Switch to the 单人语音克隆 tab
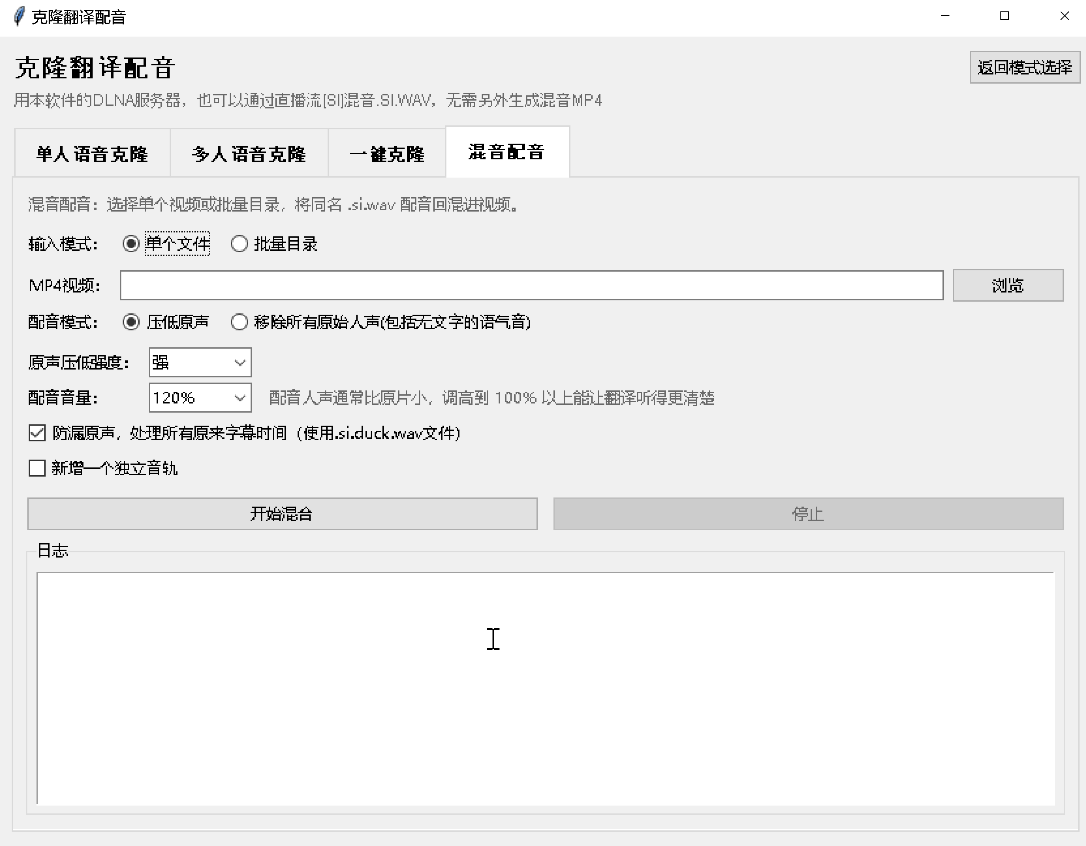Image resolution: width=1086 pixels, height=846 pixels. 93,154
